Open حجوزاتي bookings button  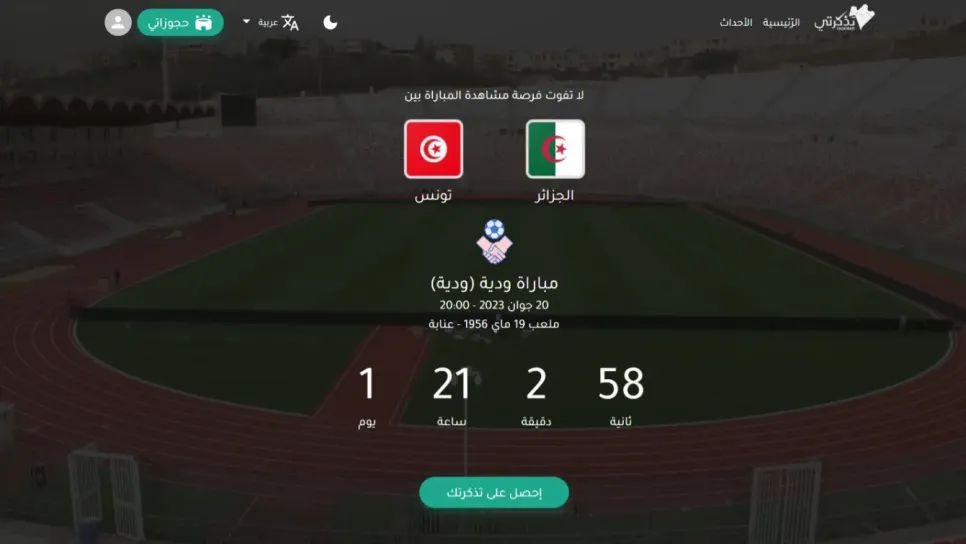pos(180,23)
